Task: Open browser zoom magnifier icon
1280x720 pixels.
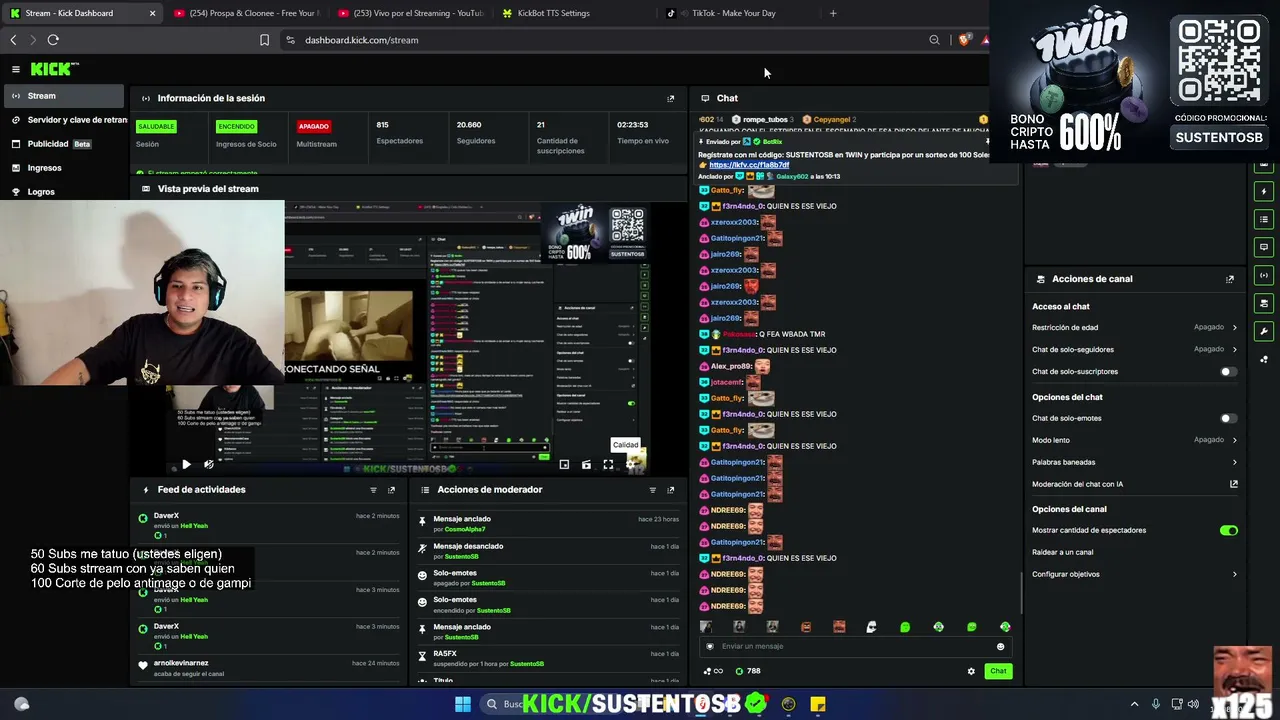Action: click(x=934, y=40)
